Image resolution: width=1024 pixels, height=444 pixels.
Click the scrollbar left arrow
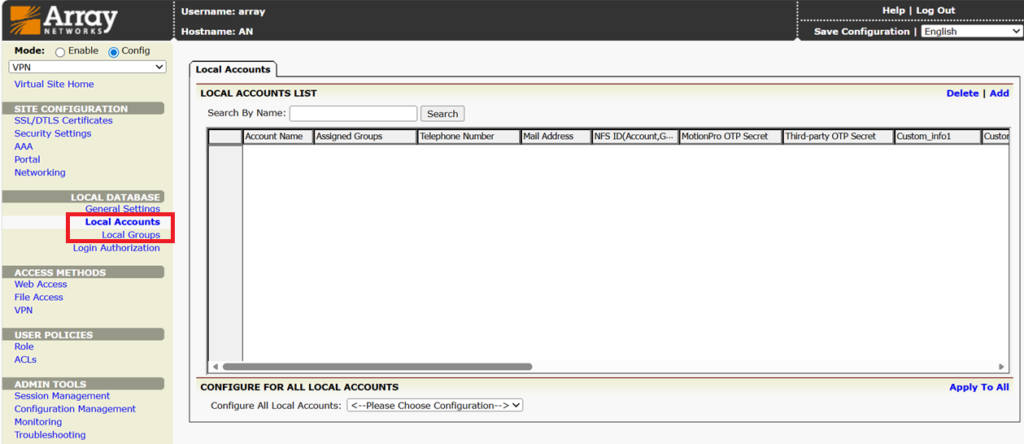click(215, 367)
